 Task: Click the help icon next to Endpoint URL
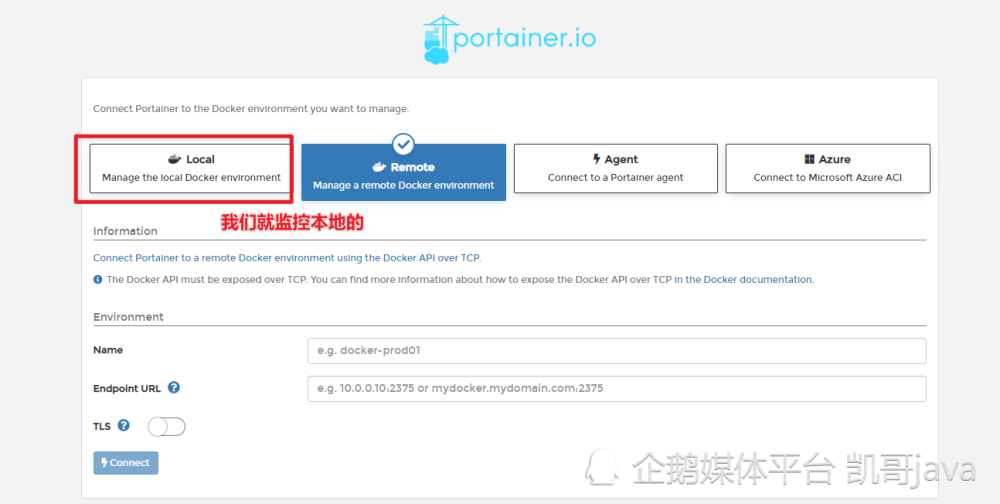tap(174, 387)
